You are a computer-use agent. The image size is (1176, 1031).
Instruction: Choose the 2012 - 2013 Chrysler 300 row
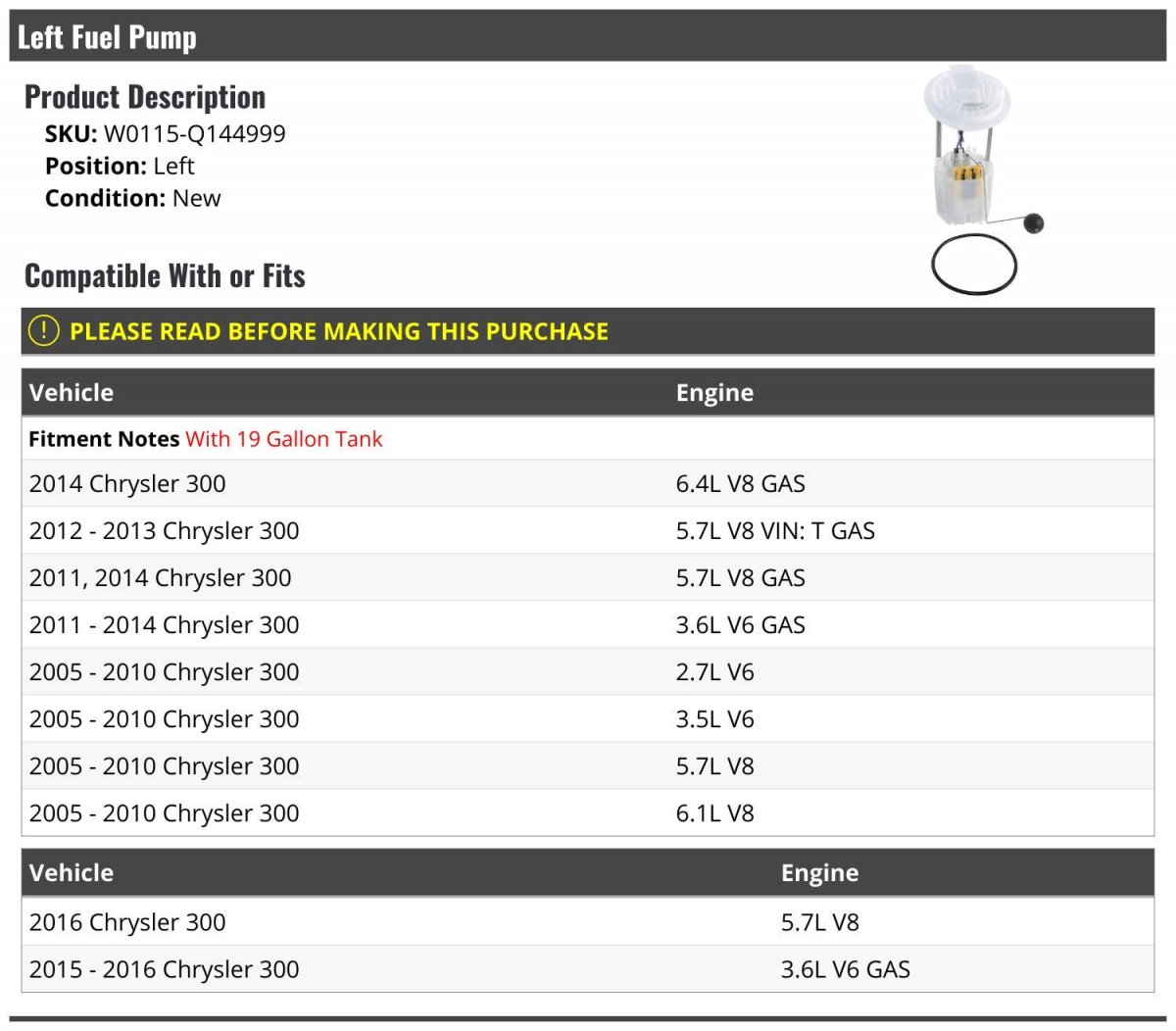(165, 530)
